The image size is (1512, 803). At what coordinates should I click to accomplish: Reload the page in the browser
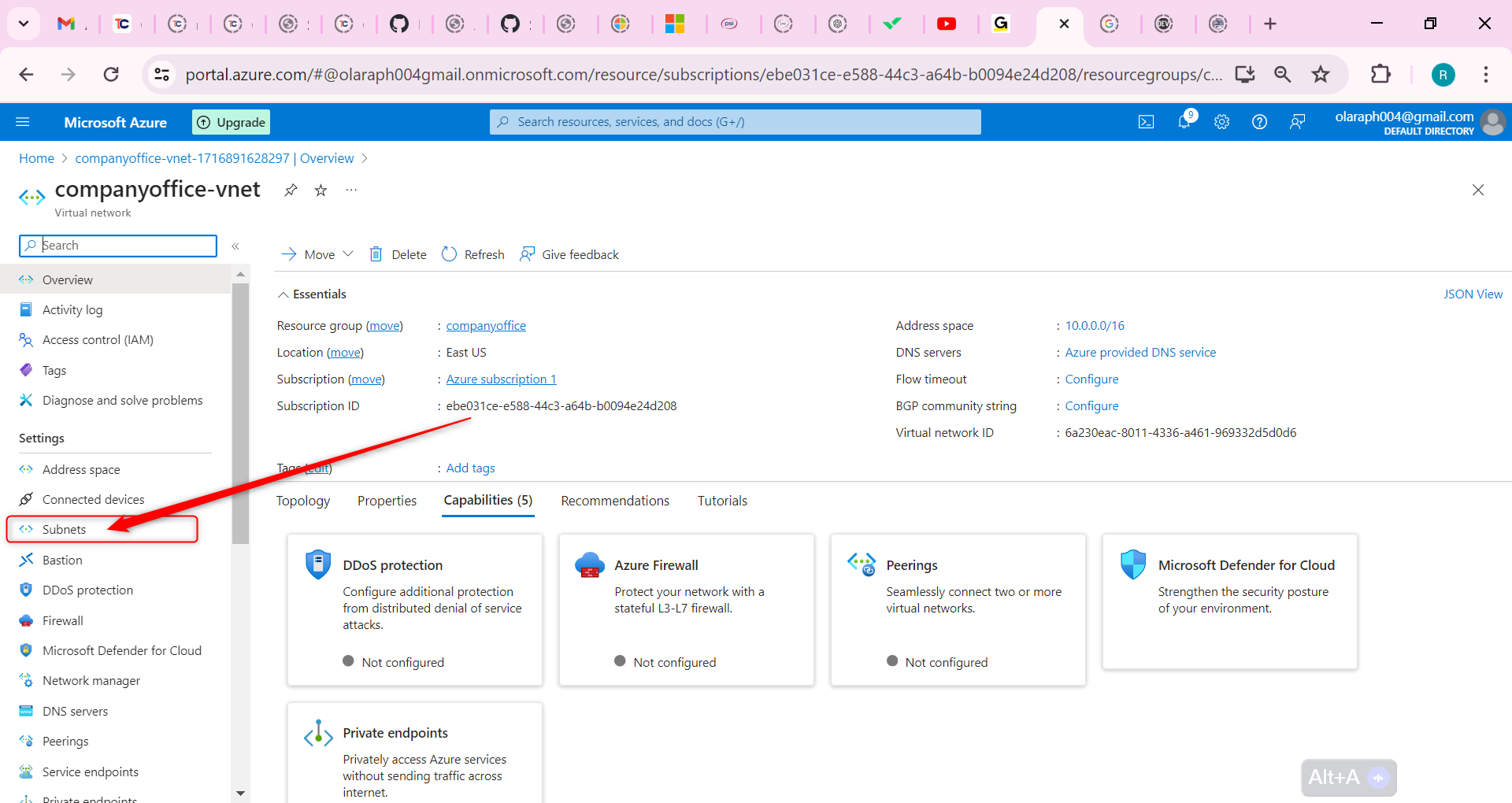pos(111,74)
